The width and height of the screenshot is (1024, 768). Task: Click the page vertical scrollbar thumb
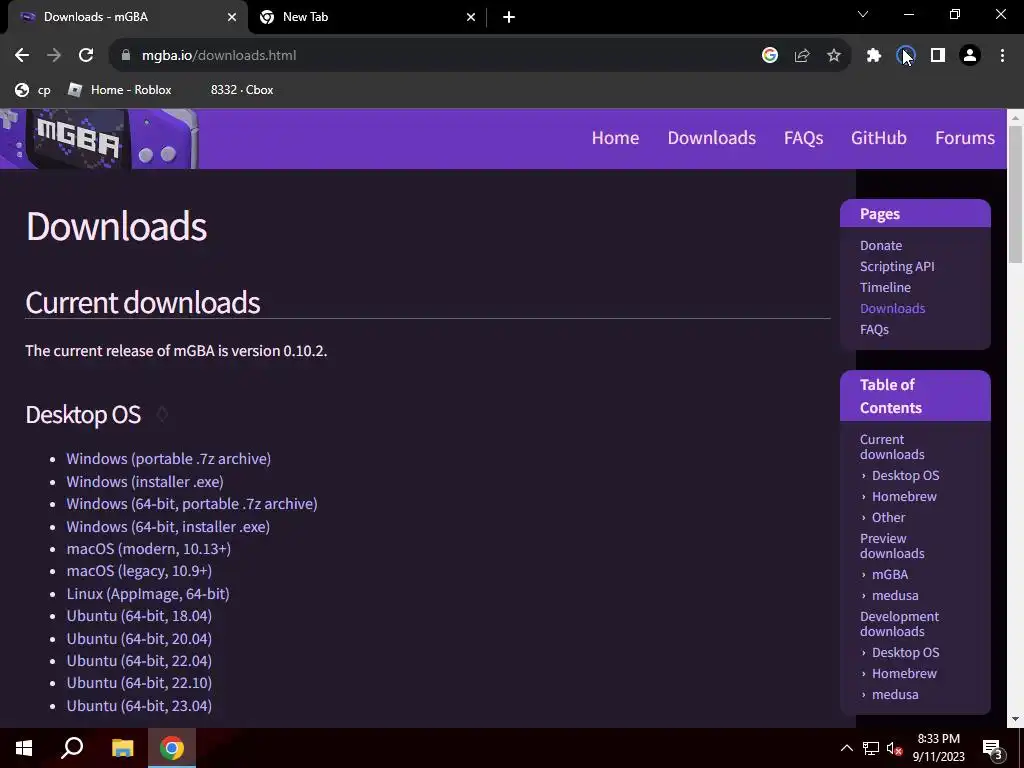[1016, 194]
